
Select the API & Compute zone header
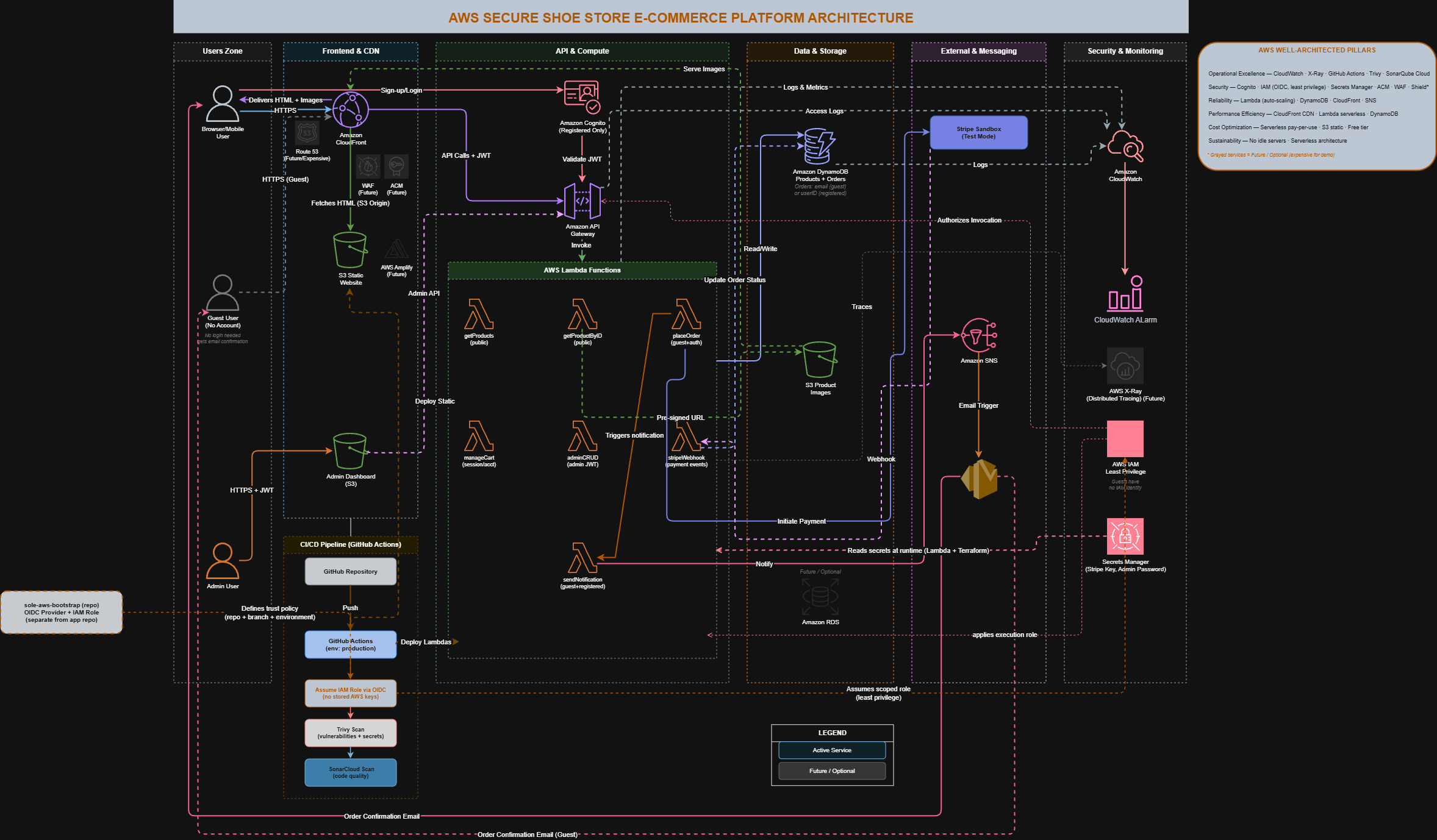pyautogui.click(x=582, y=51)
